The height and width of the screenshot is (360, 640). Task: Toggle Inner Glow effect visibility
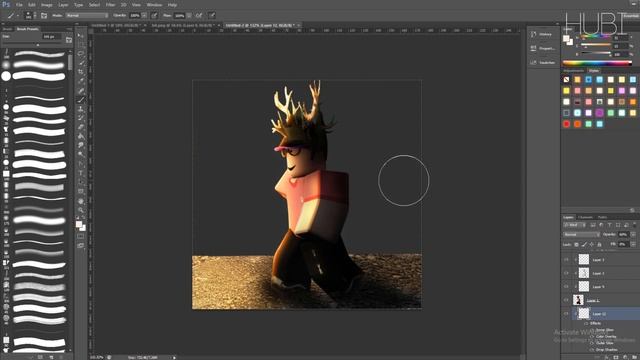[x=592, y=330]
